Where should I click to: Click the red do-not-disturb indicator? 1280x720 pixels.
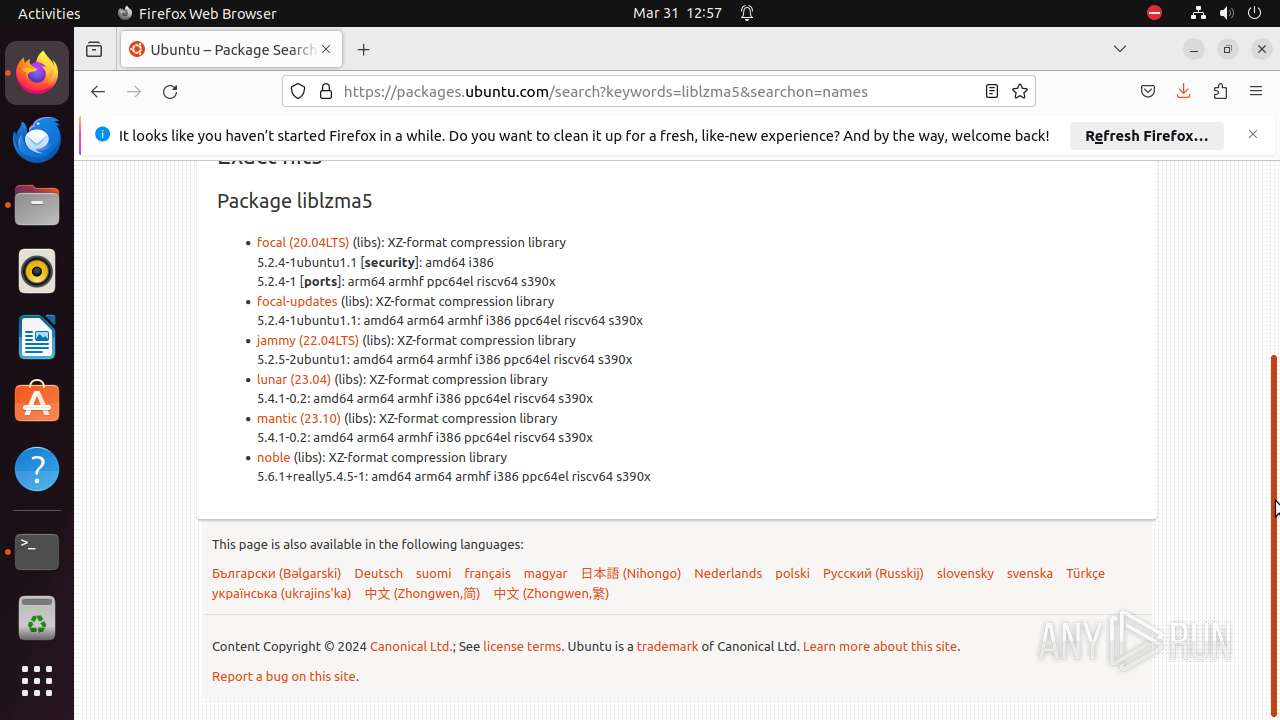point(1155,13)
